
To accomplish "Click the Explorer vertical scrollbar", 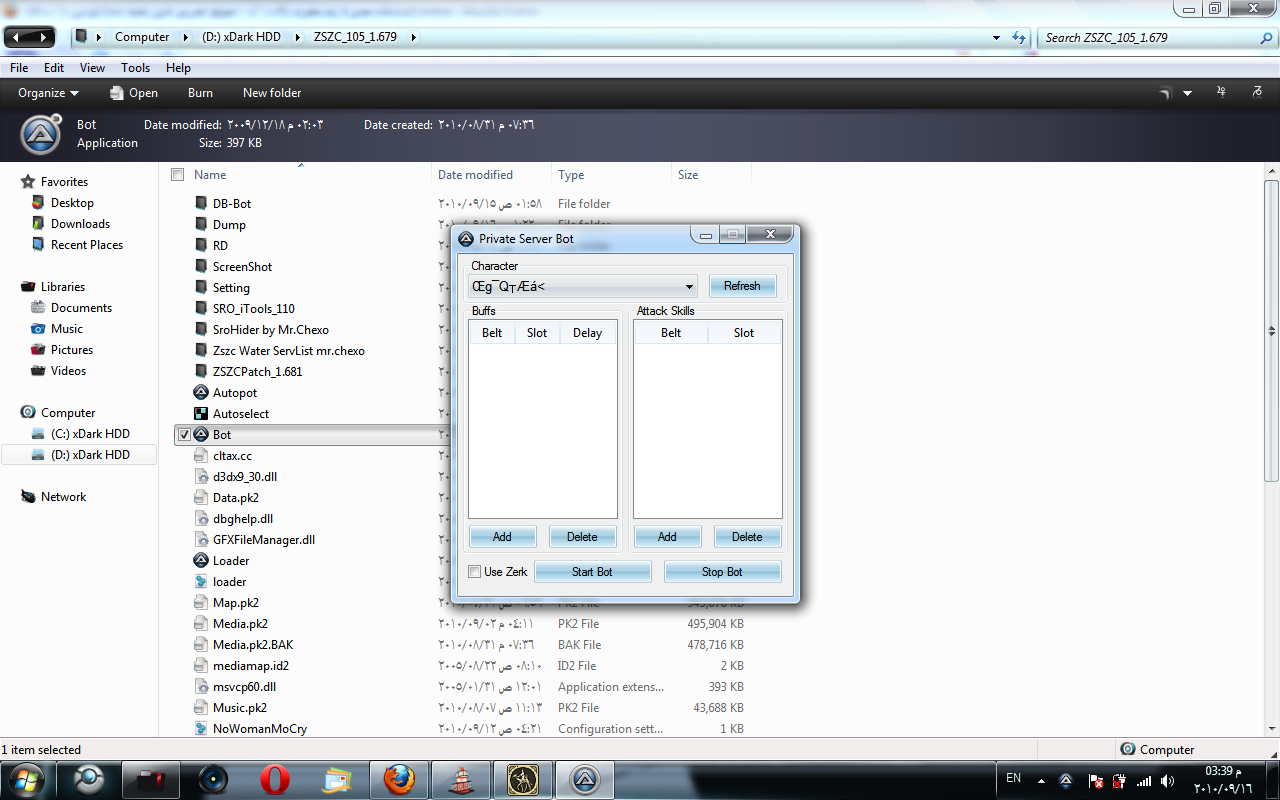I will [x=1271, y=330].
